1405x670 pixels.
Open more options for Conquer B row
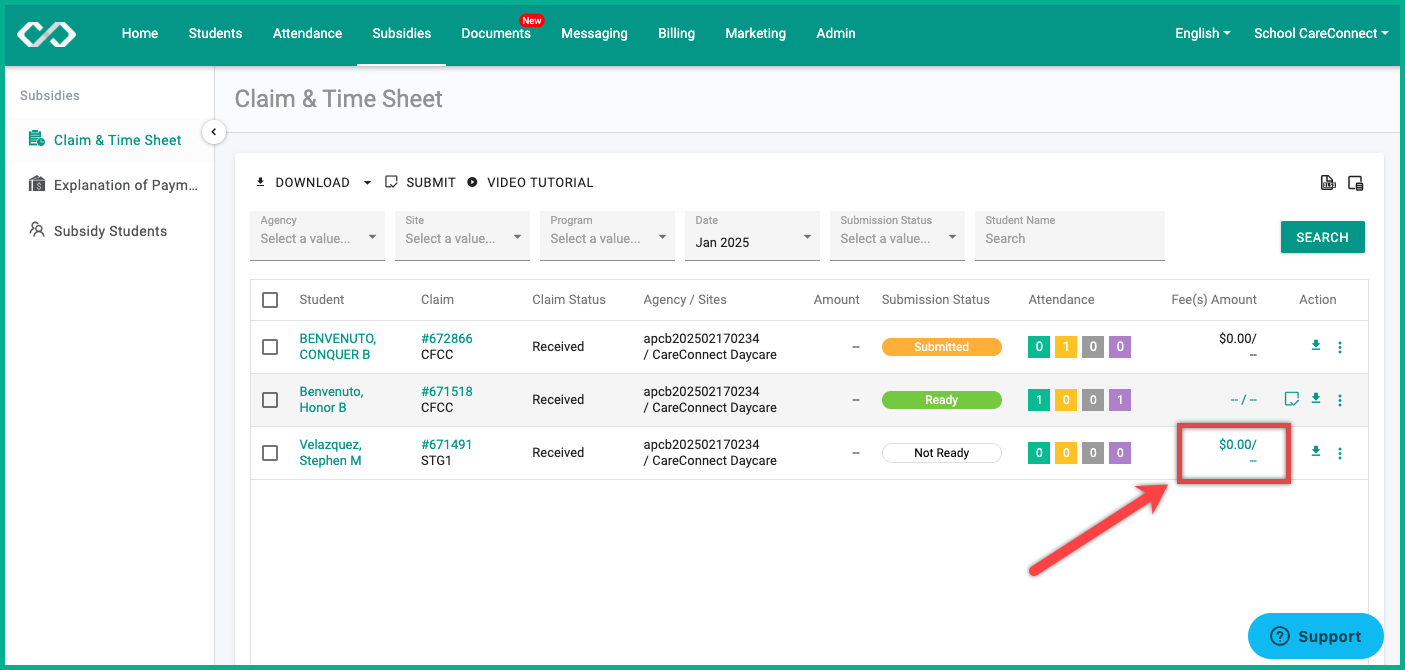tap(1340, 348)
